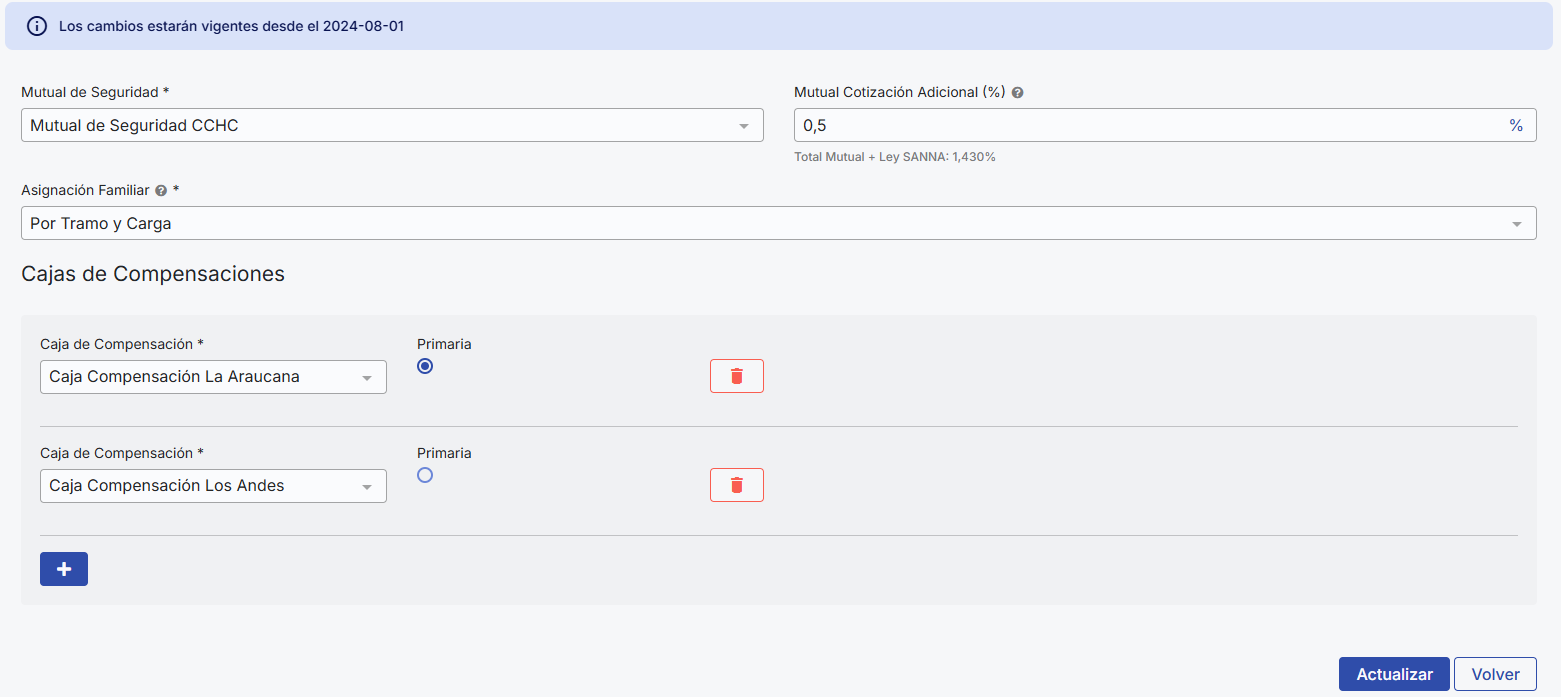Screen dimensions: 1561x697
Task: Click the 'Mutual Cotización Adicional (%)' label
Action: pos(899,92)
